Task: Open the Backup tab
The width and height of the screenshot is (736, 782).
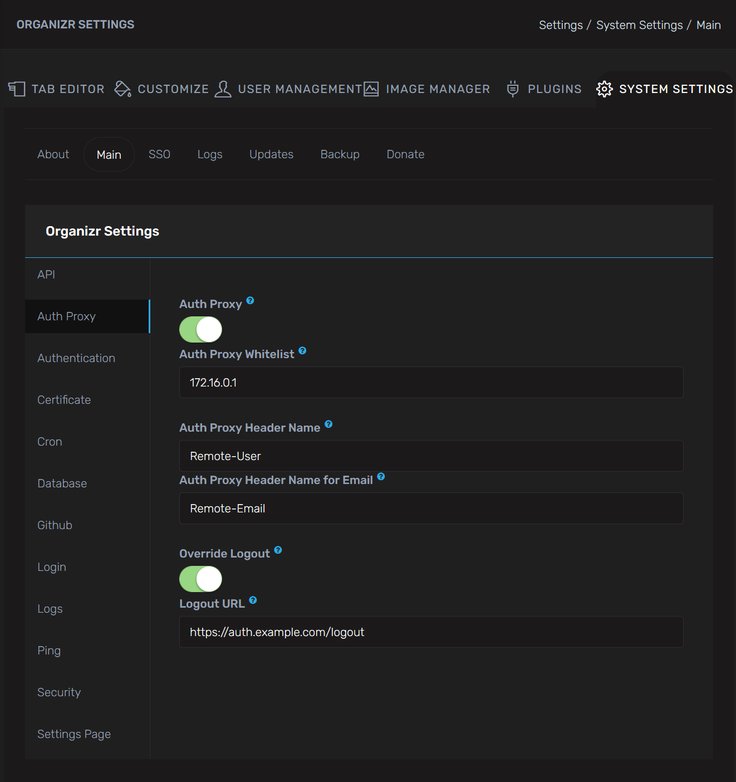Action: coord(340,155)
